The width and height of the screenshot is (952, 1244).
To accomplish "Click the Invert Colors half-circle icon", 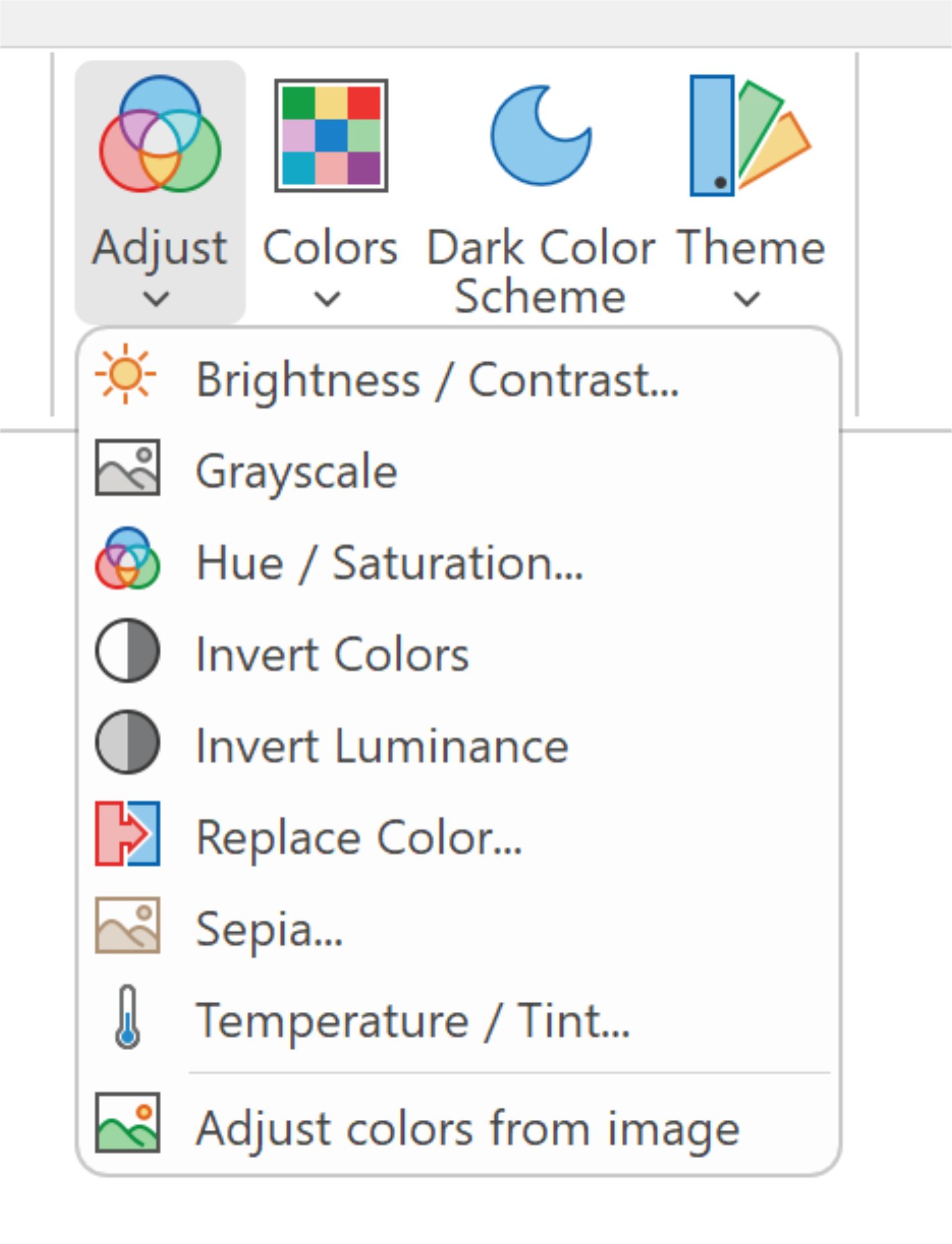I will 127,650.
